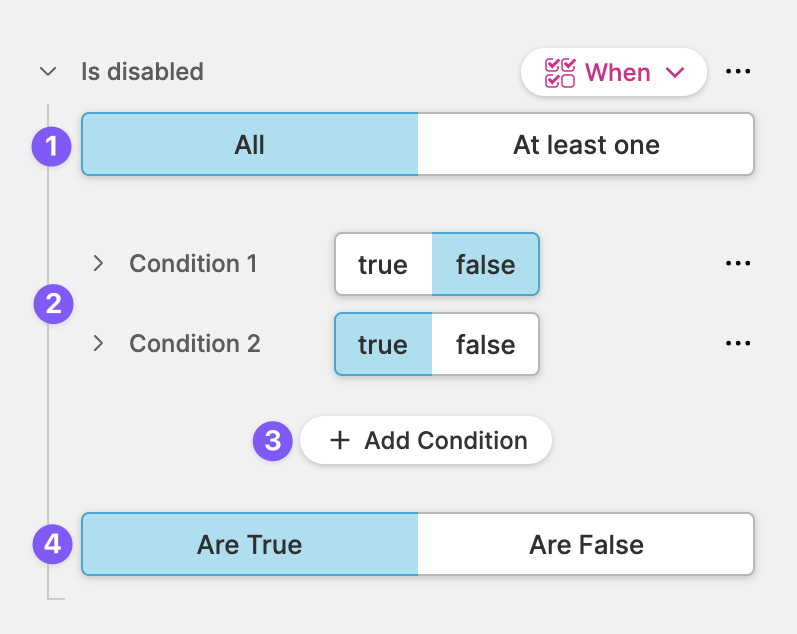The width and height of the screenshot is (797, 634).
Task: Set Condition 2 to true
Action: click(x=383, y=345)
